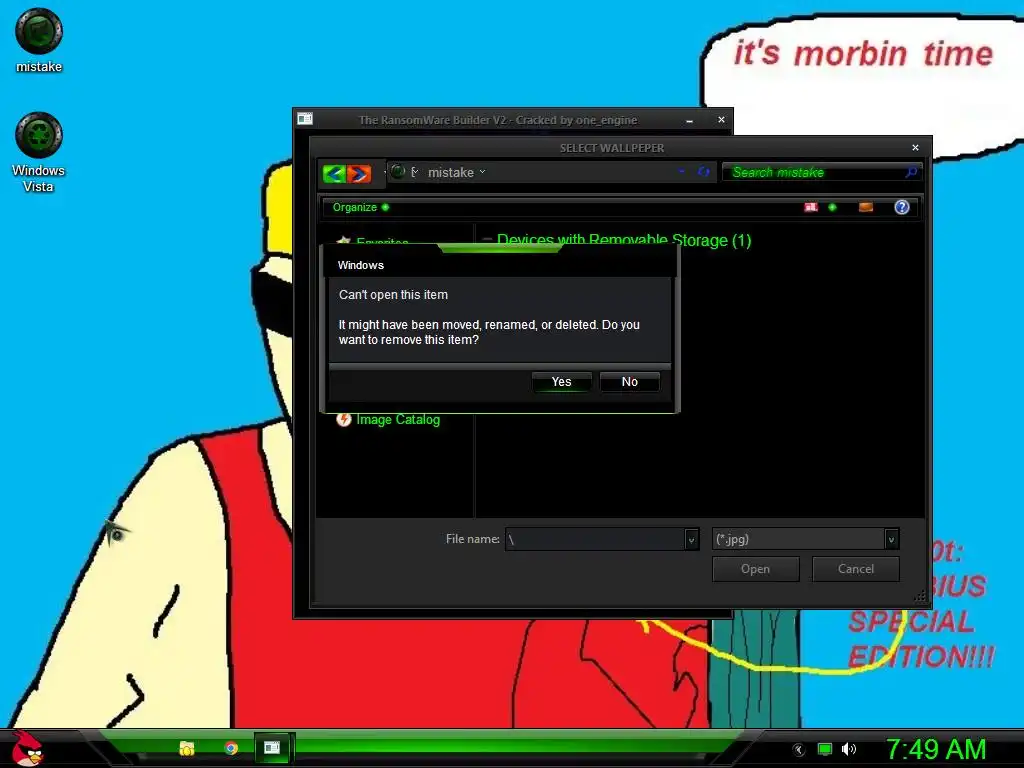
Task: Click the mistake folder name in address bar
Action: (451, 172)
